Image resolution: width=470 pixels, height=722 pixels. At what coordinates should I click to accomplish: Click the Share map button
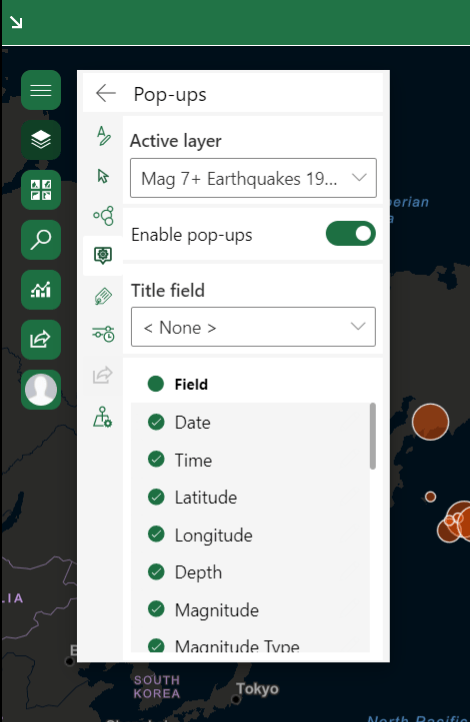click(x=41, y=339)
